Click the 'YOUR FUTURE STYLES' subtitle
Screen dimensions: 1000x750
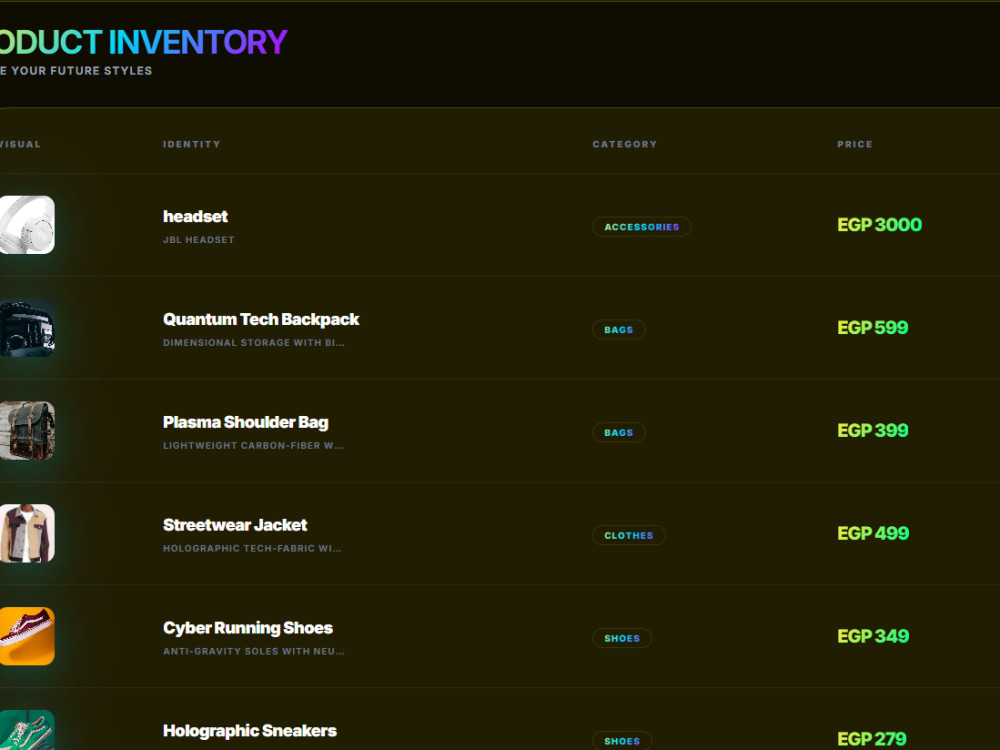(82, 71)
